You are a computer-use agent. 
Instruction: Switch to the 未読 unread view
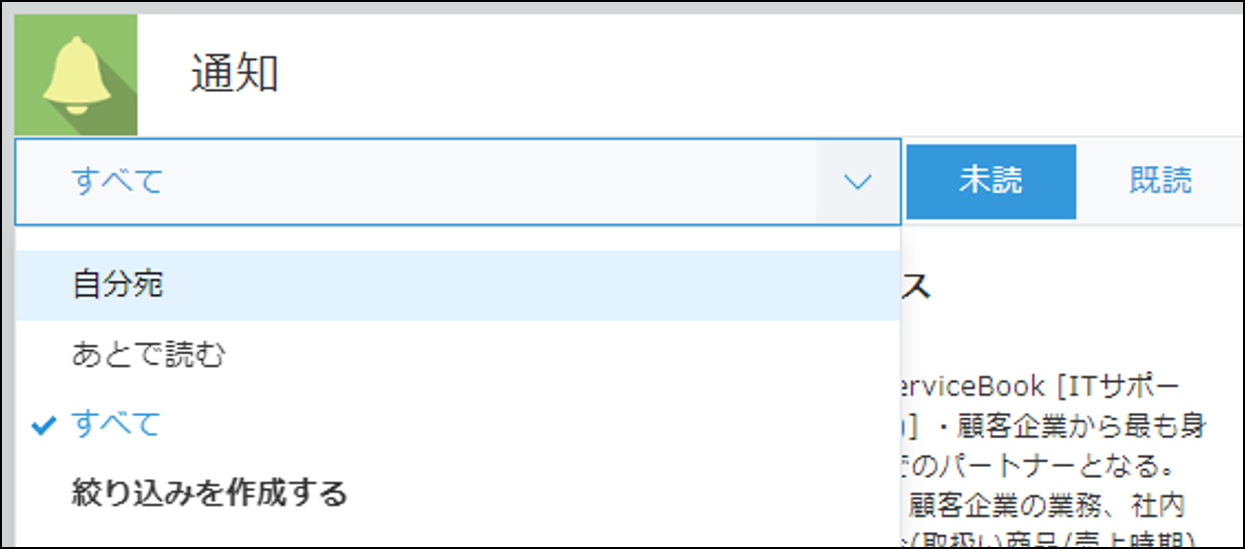click(991, 181)
